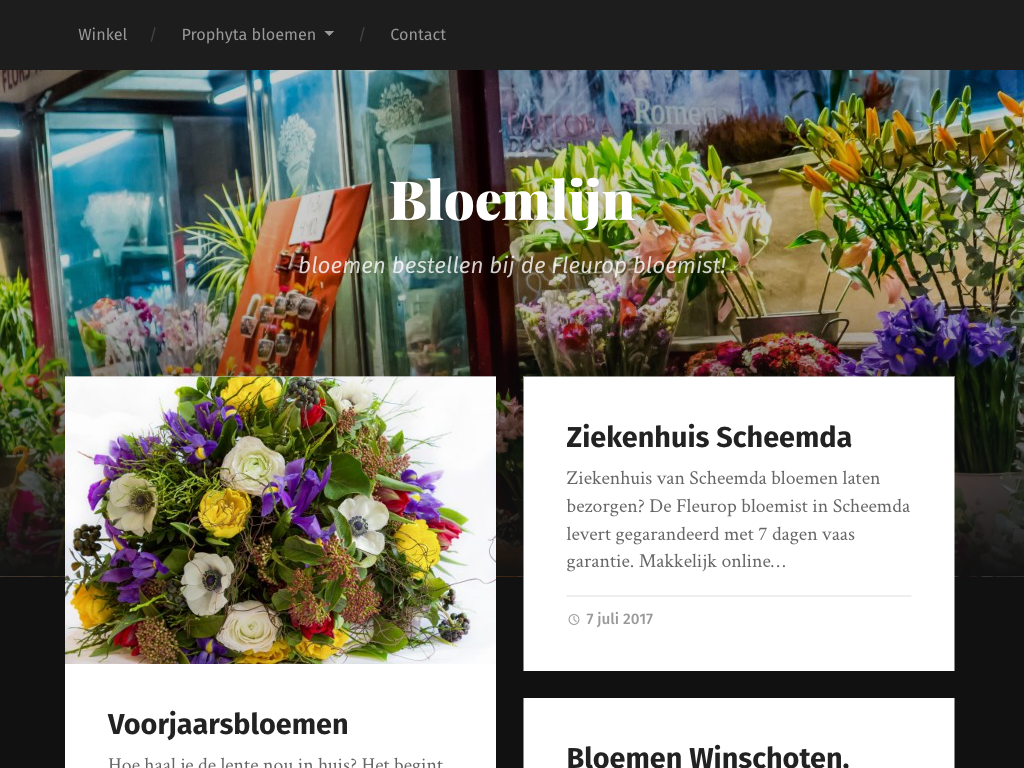Expand the caret beside Prophyta bloemen
Image resolution: width=1024 pixels, height=768 pixels.
[329, 34]
